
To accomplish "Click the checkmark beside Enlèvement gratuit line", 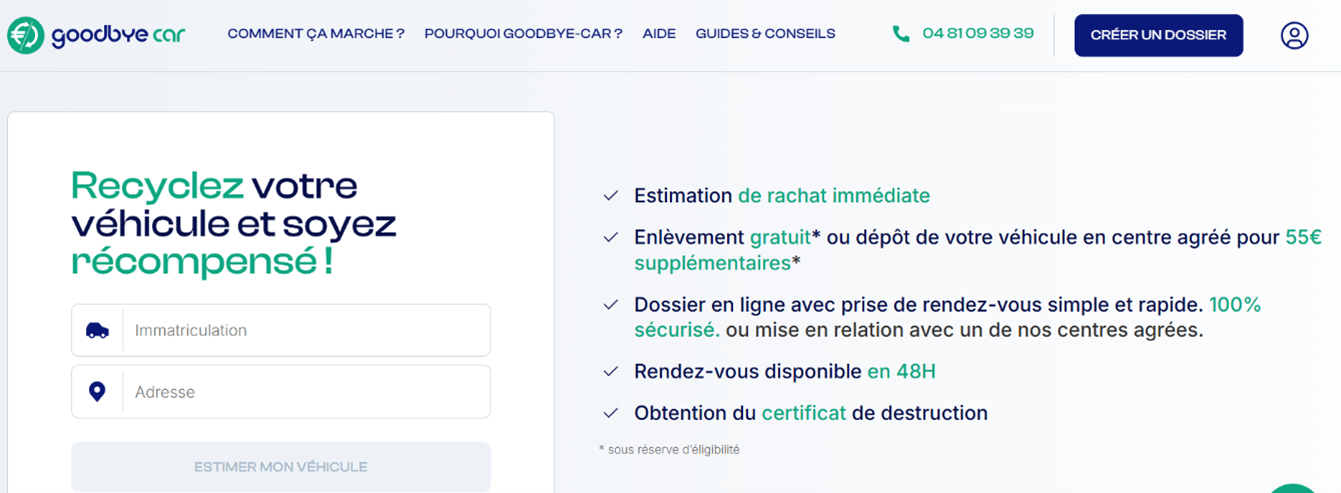I will click(x=610, y=238).
